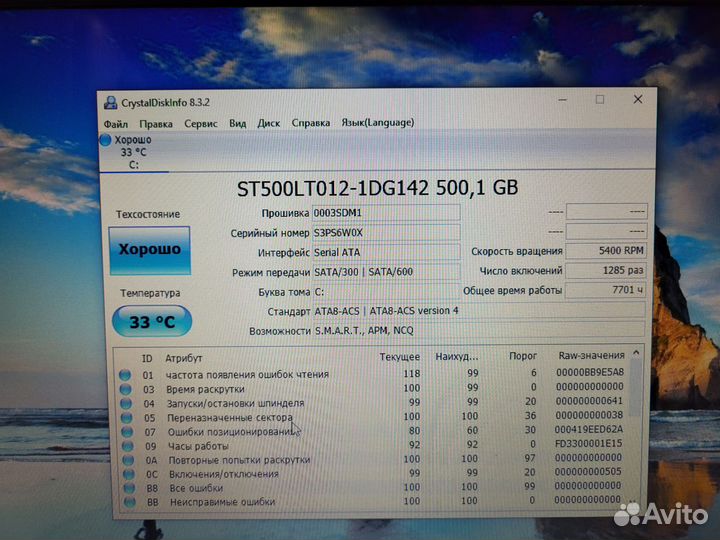
Task: Click the Текущее column header
Action: pos(399,357)
